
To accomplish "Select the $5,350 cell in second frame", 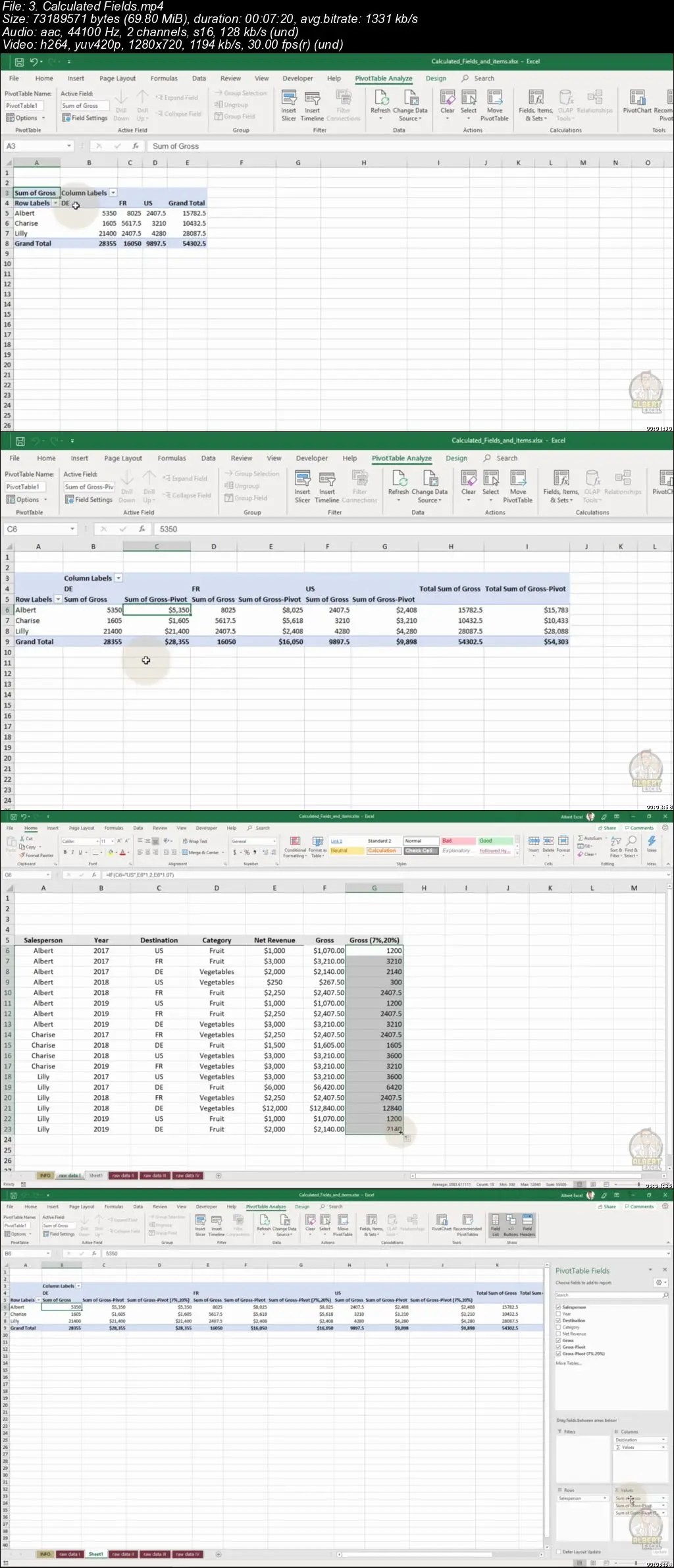I will coord(157,610).
